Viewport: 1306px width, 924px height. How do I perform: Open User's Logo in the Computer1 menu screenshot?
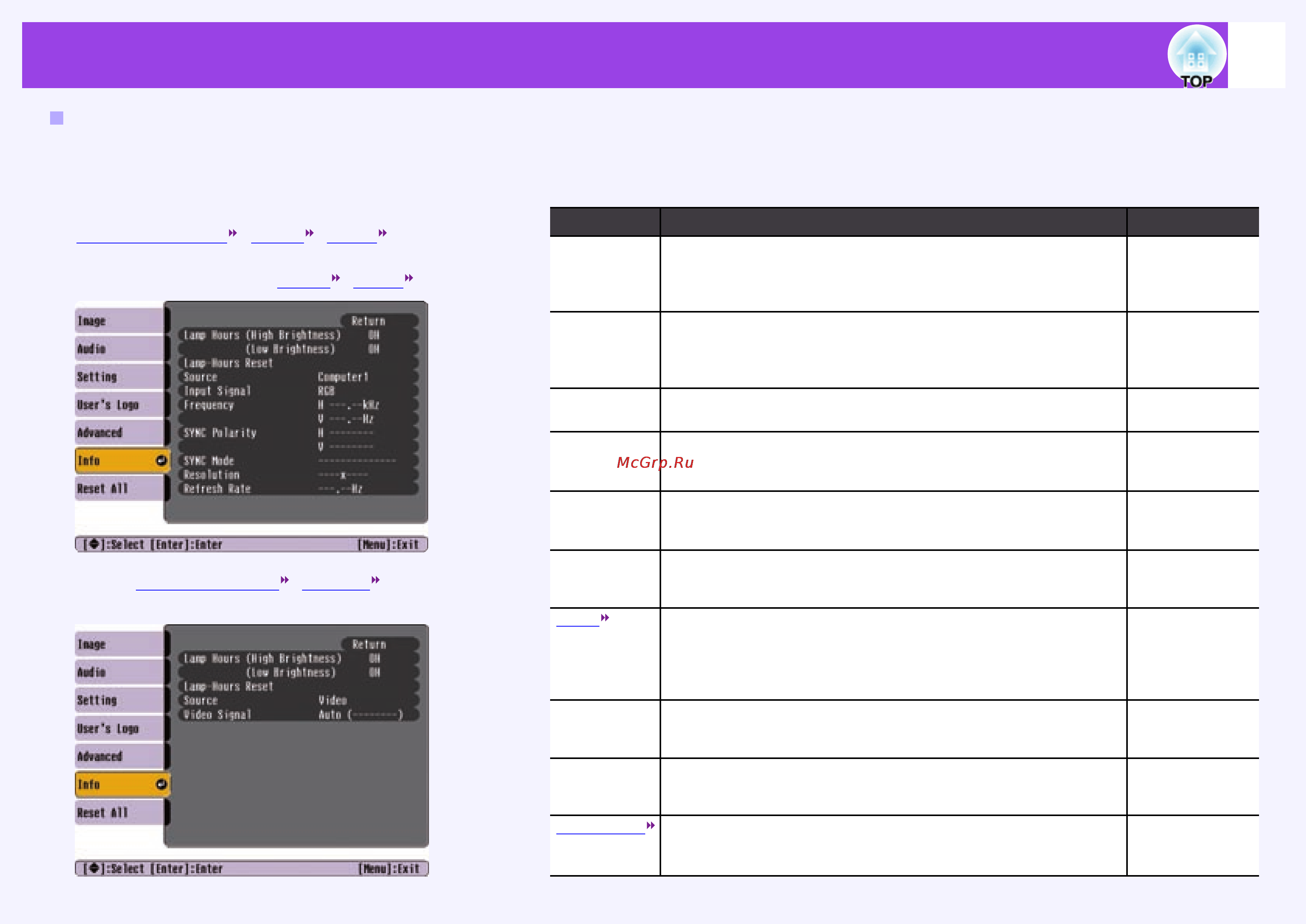coord(120,405)
